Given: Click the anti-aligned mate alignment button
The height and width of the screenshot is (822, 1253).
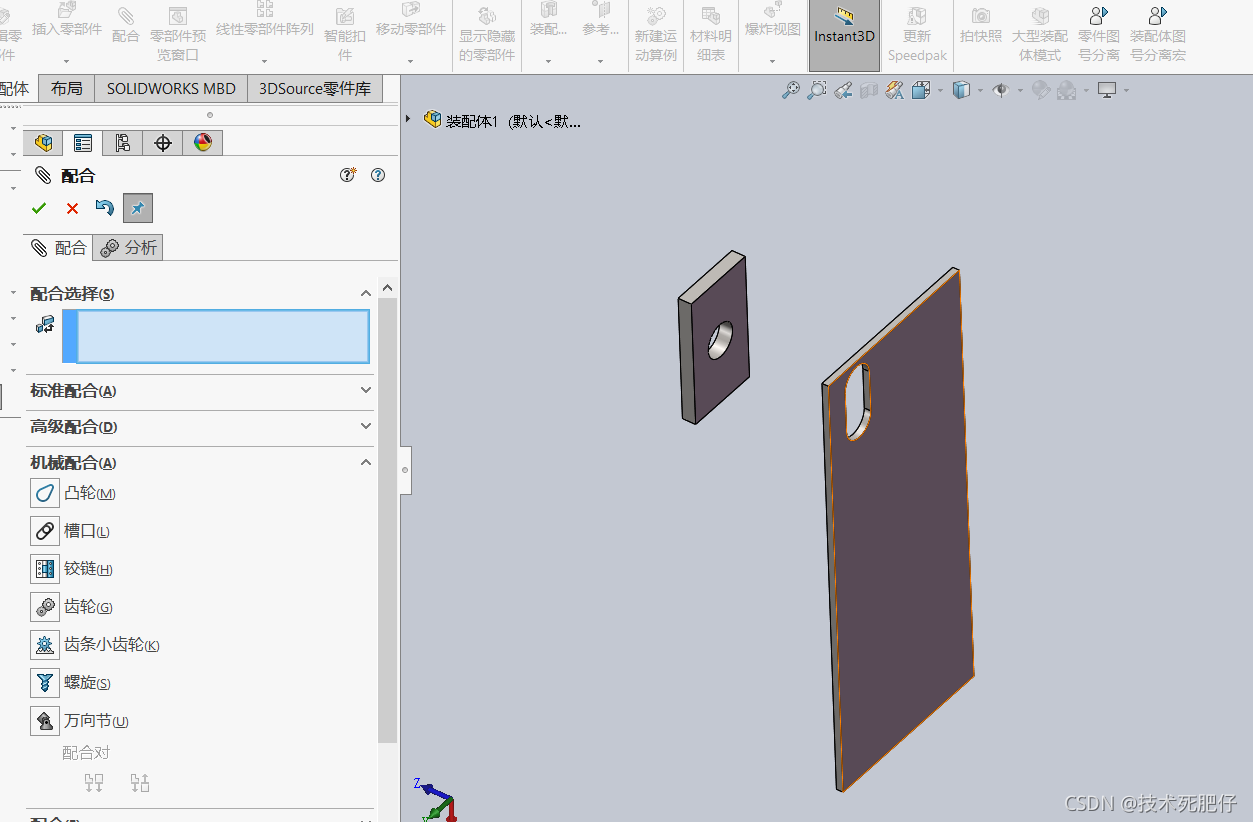Looking at the screenshot, I should [140, 783].
